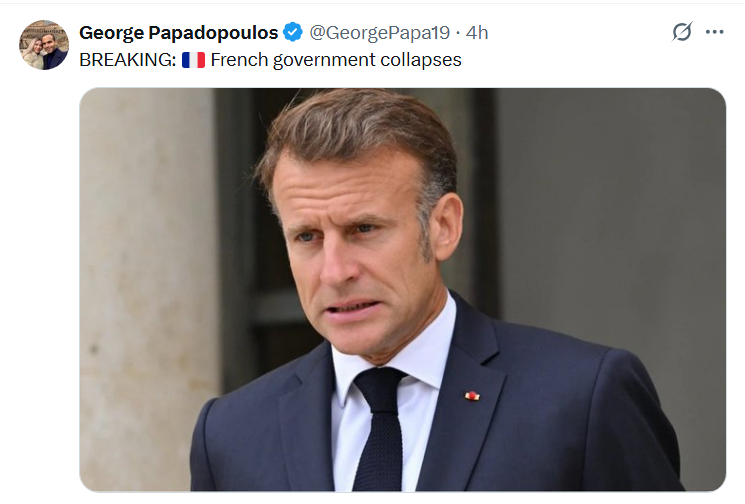Click the blue verified badge
The height and width of the screenshot is (504, 745).
coord(293,32)
